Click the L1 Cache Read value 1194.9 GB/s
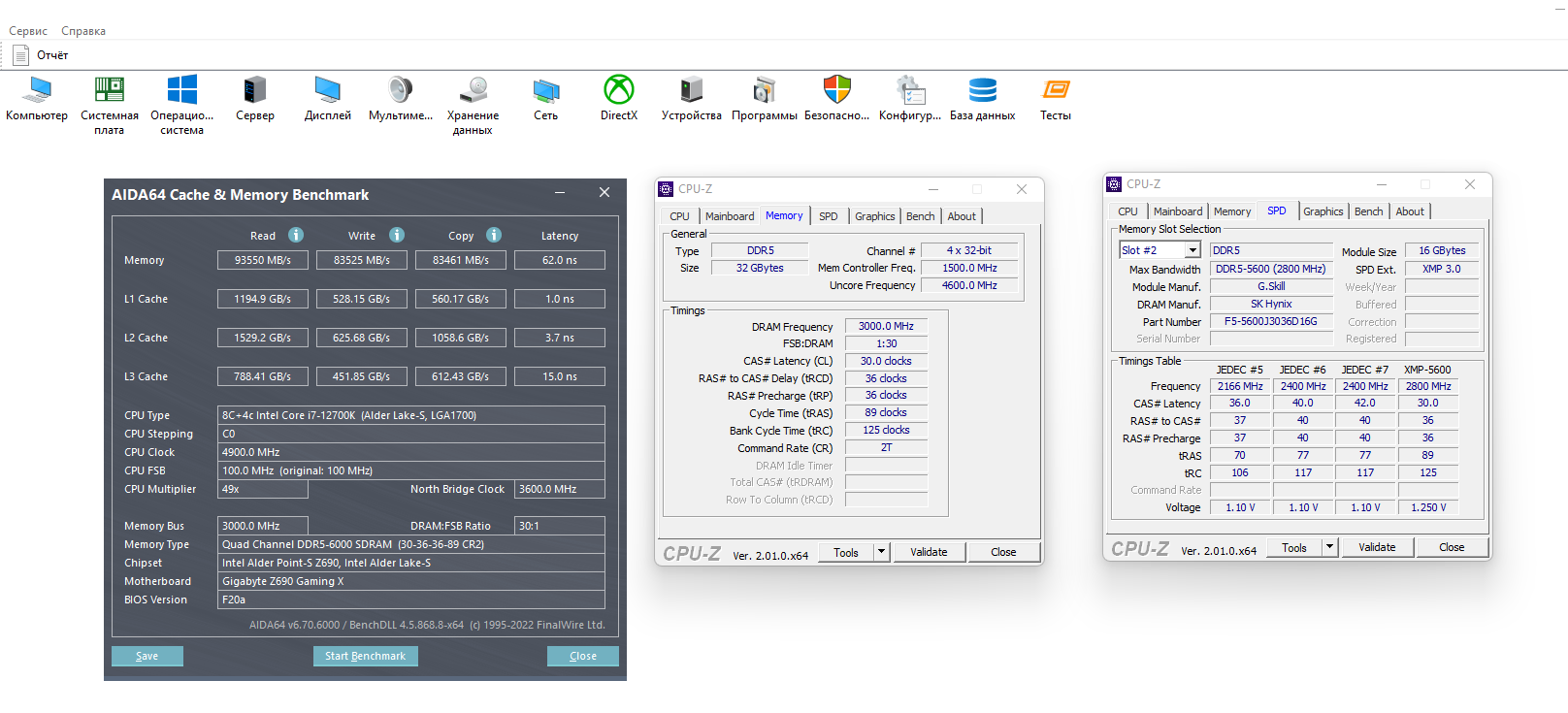The image size is (1568, 713). [263, 299]
